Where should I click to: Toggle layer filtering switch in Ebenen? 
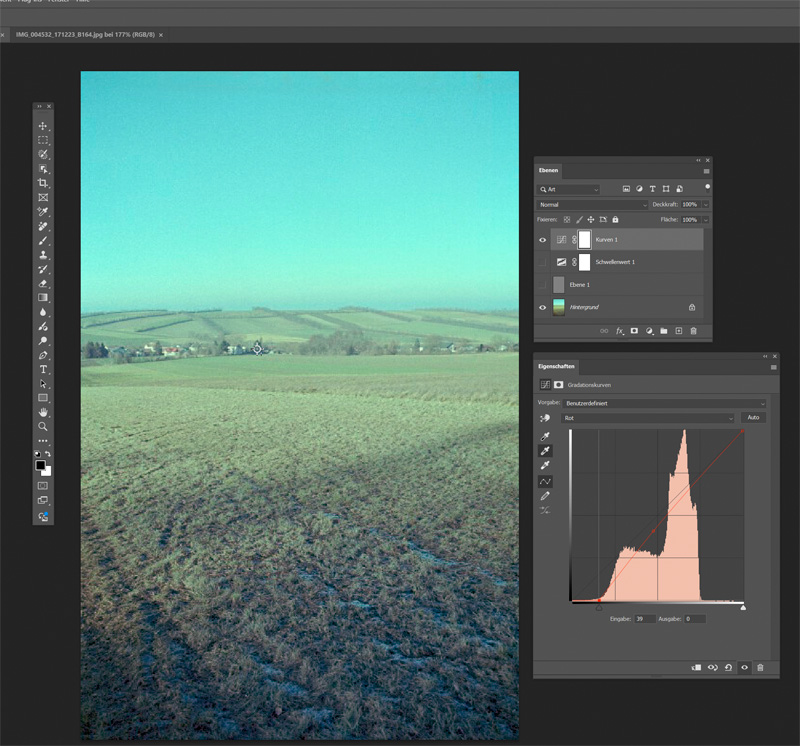click(708, 187)
